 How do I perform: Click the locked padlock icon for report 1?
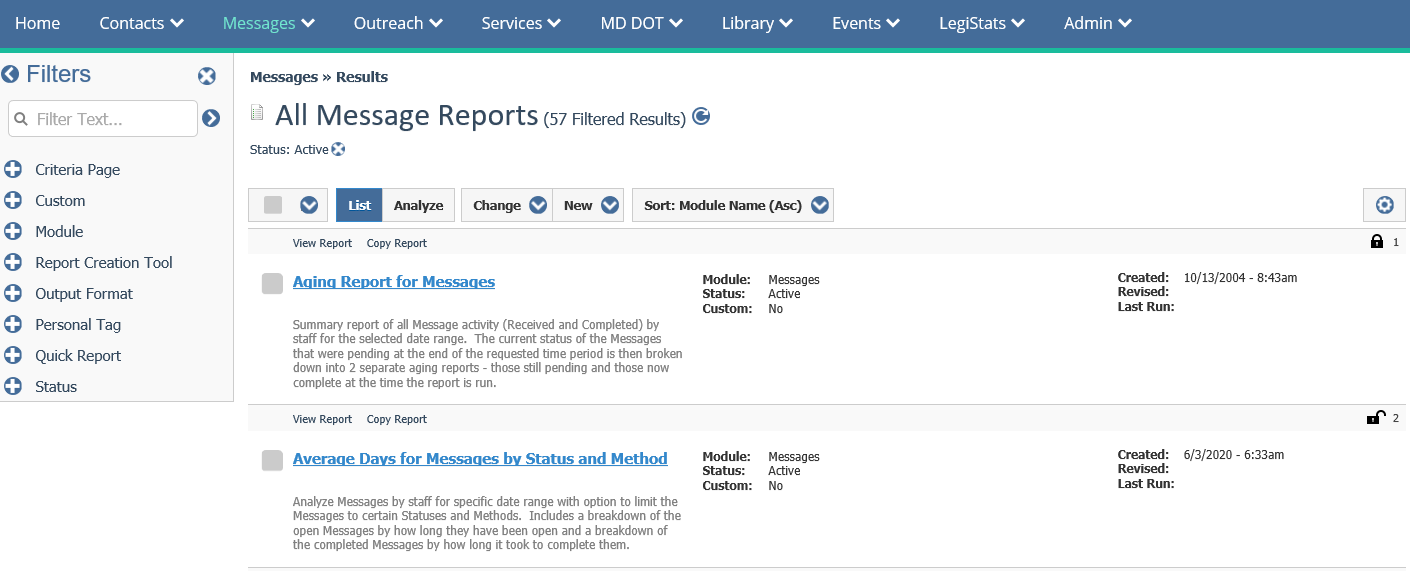tap(1376, 241)
